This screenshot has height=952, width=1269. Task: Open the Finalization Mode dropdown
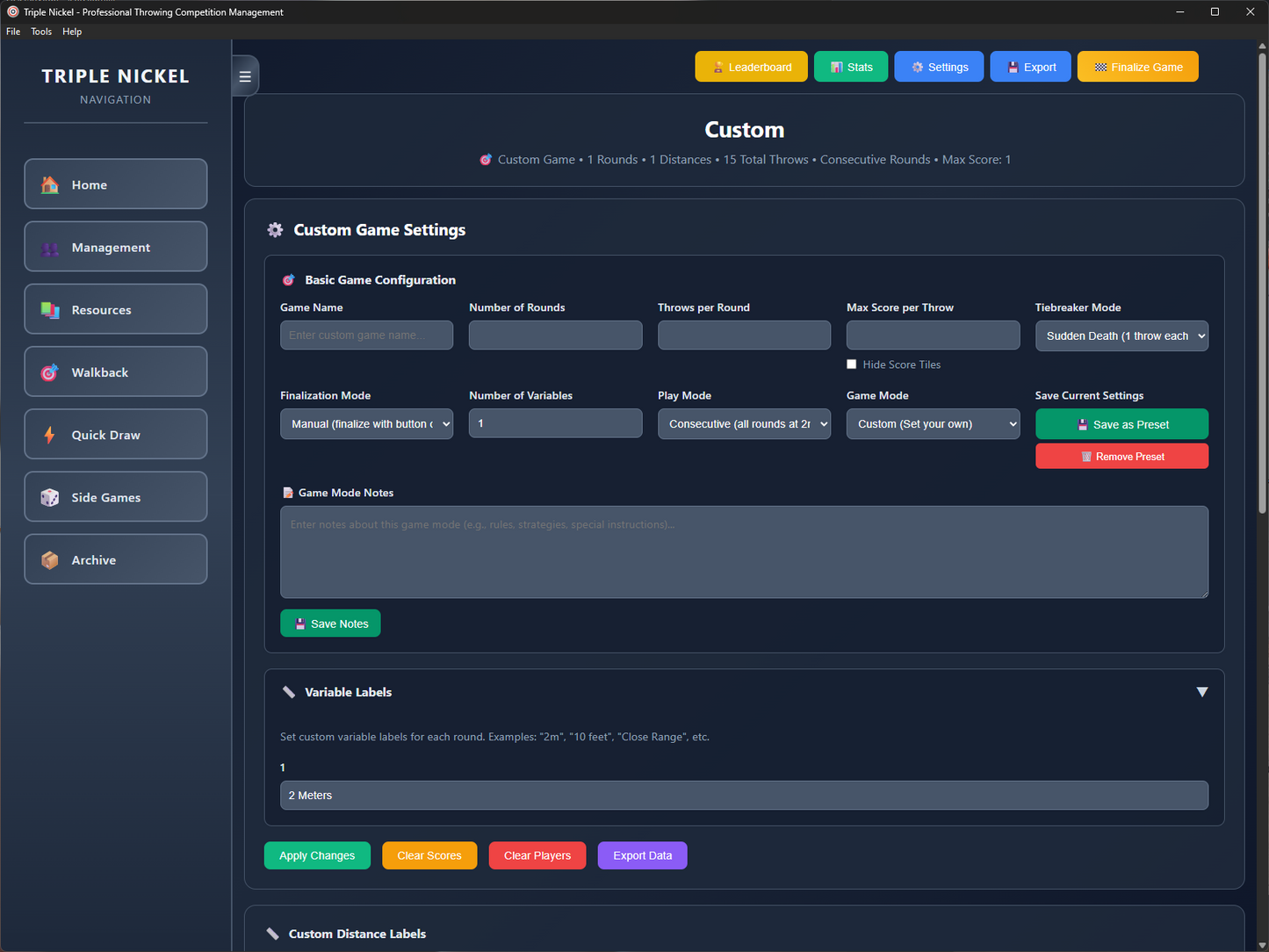click(366, 424)
